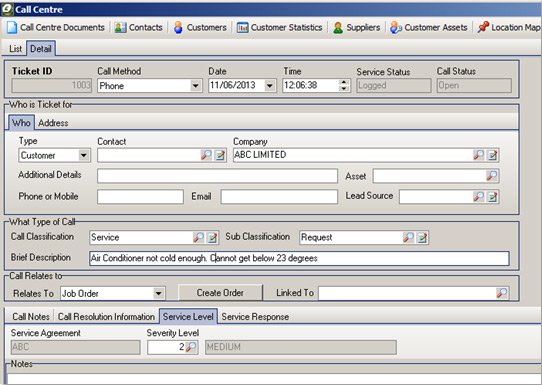
Task: Click into the Notes text area
Action: (x=273, y=378)
